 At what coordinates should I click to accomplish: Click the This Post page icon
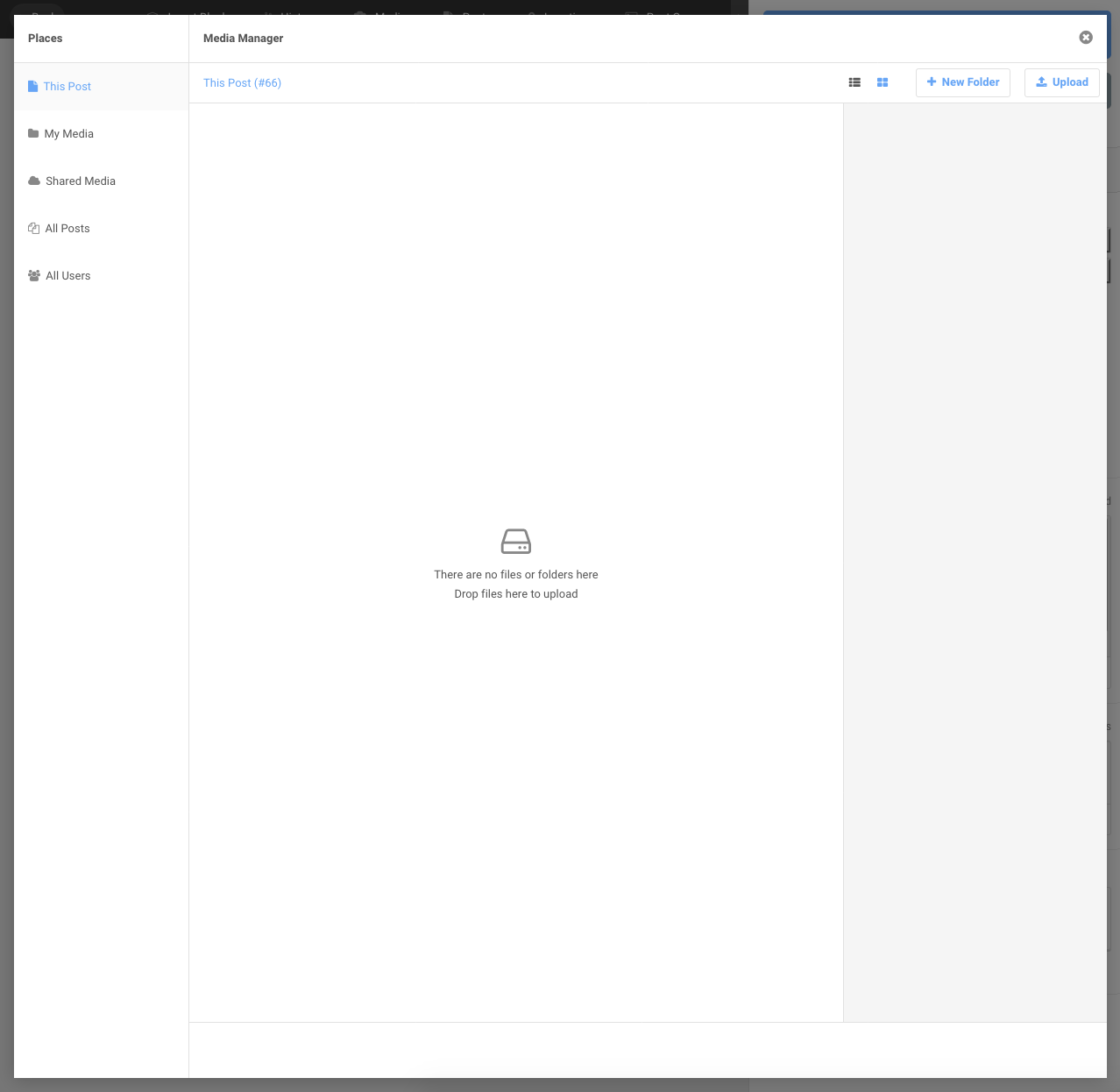click(x=33, y=87)
